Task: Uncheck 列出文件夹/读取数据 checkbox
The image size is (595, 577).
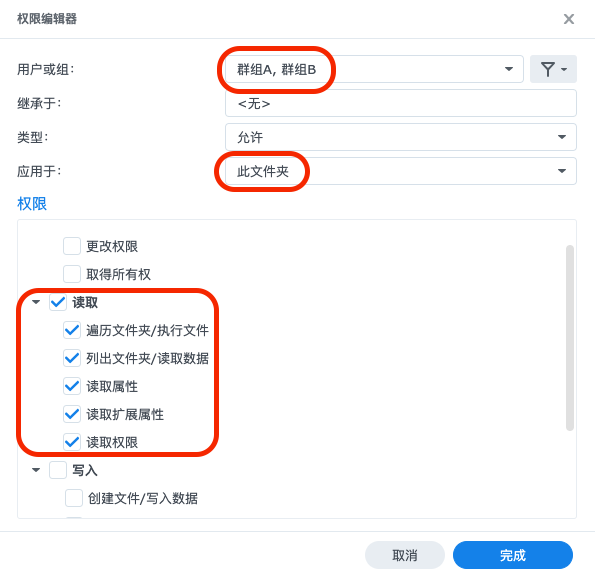Action: pyautogui.click(x=72, y=358)
